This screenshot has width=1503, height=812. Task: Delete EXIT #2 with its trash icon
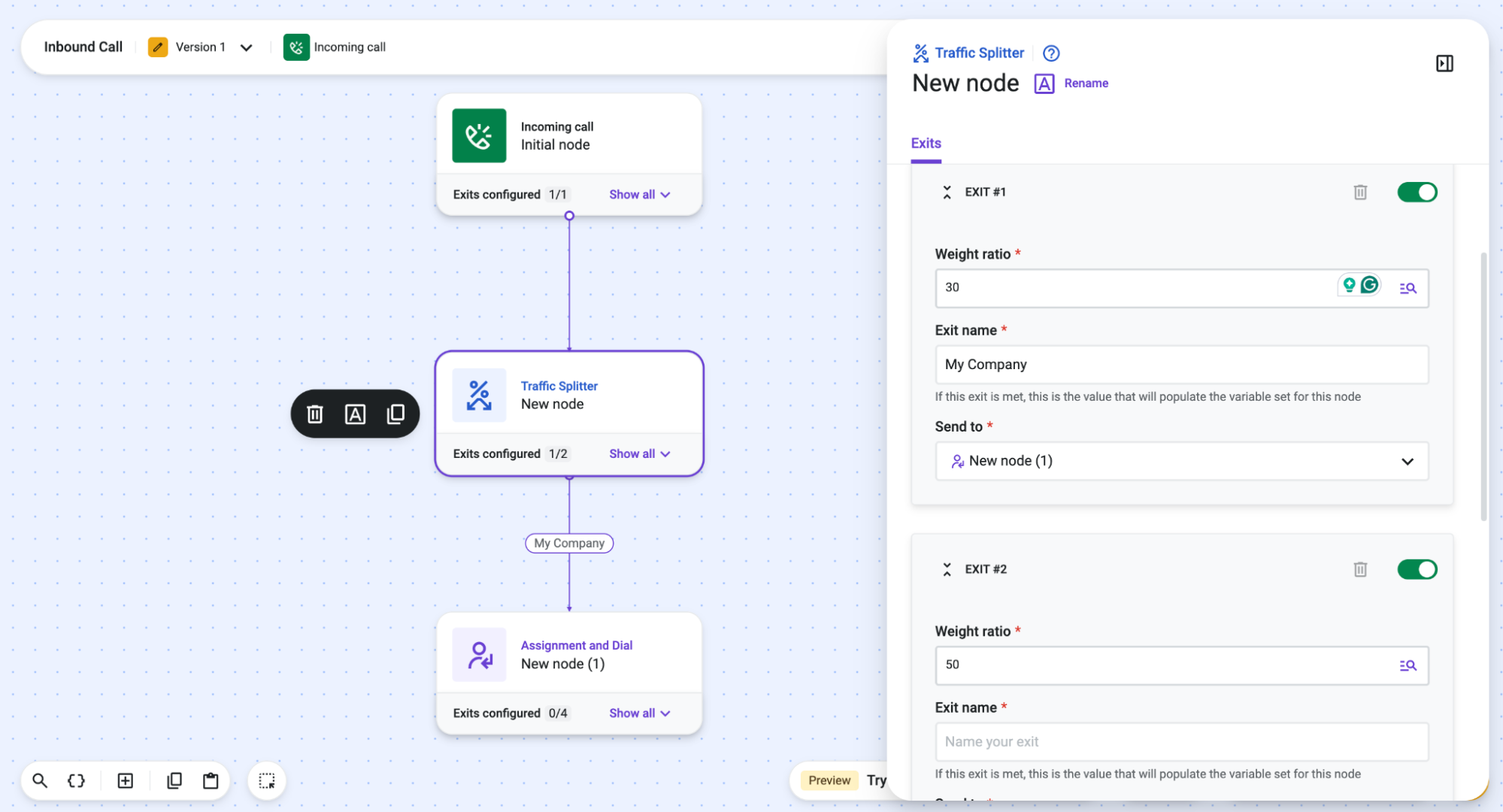click(x=1360, y=570)
